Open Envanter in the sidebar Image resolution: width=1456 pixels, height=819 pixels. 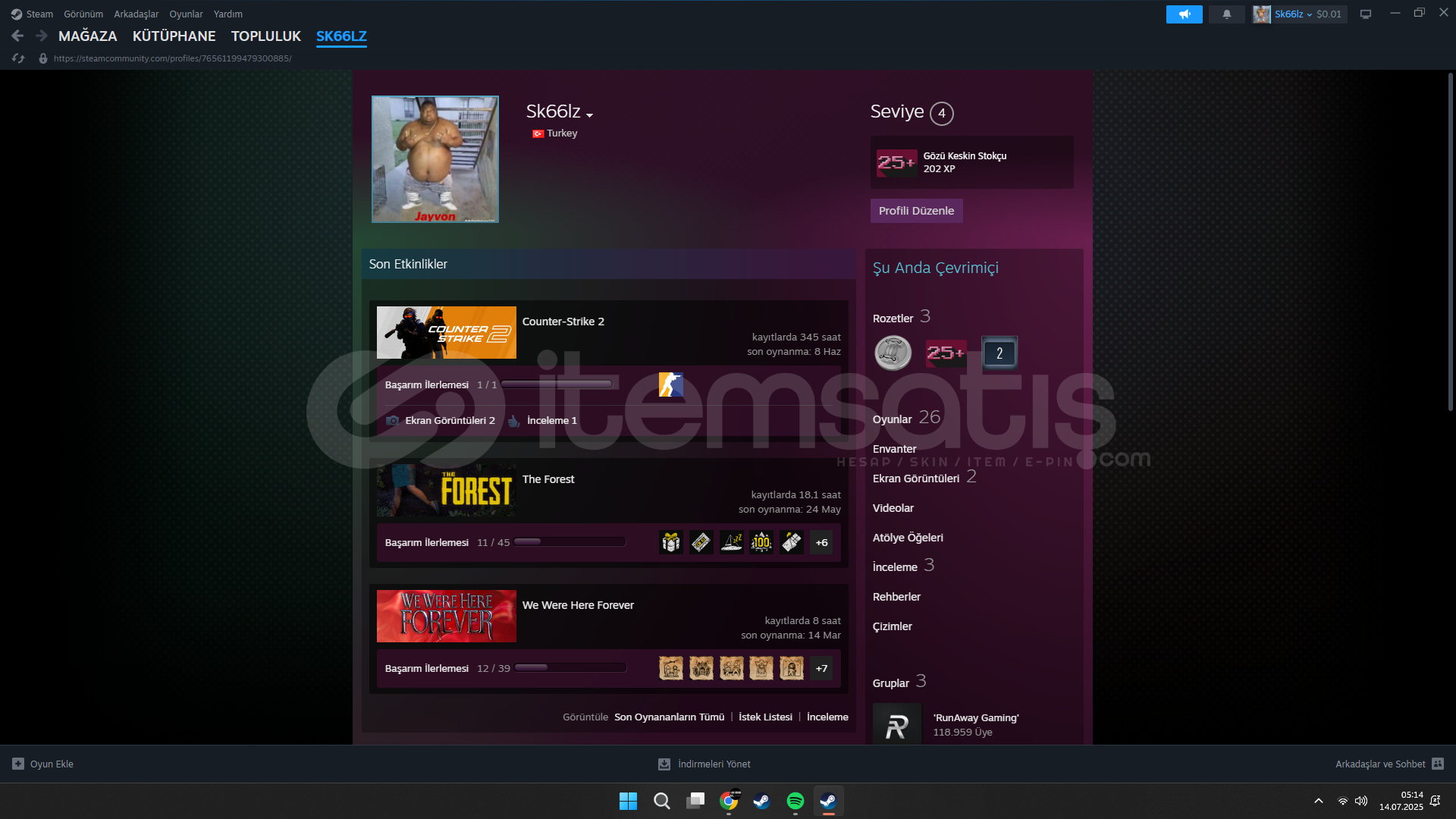pyautogui.click(x=894, y=449)
